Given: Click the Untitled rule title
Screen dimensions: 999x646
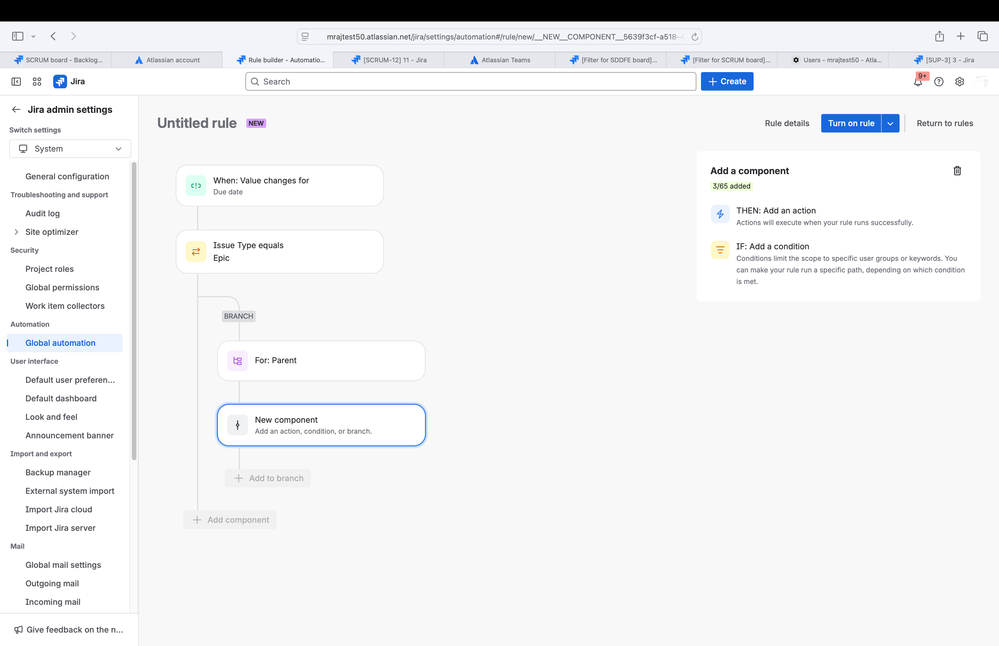Looking at the screenshot, I should 197,123.
